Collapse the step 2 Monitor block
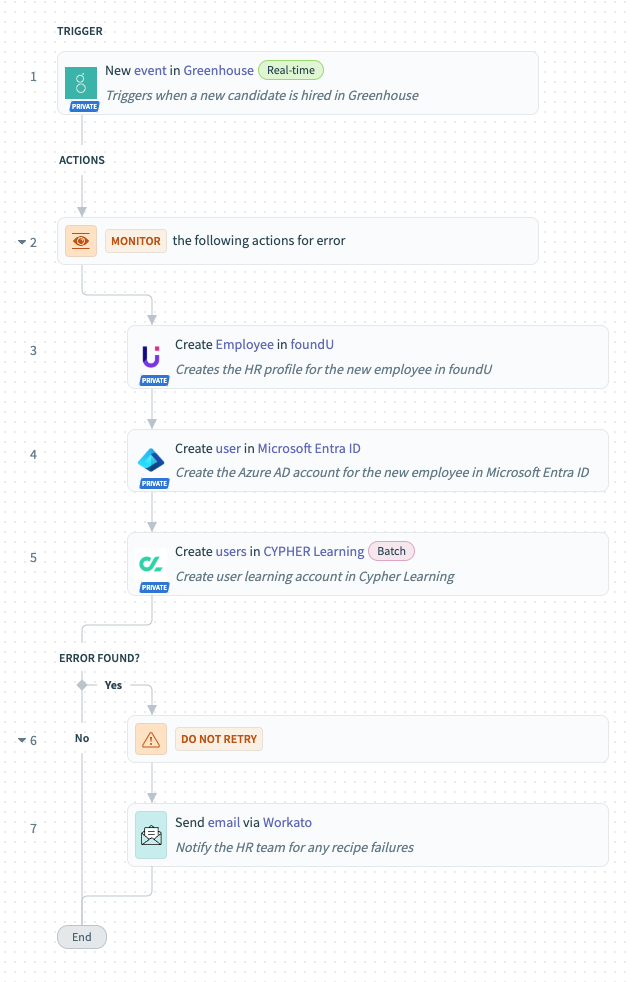 coord(22,242)
